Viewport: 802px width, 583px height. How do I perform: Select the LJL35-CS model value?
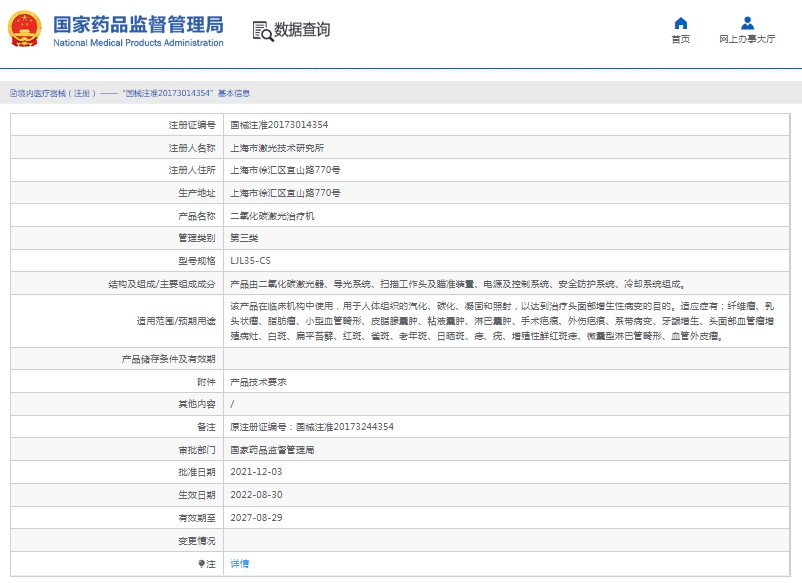click(250, 261)
